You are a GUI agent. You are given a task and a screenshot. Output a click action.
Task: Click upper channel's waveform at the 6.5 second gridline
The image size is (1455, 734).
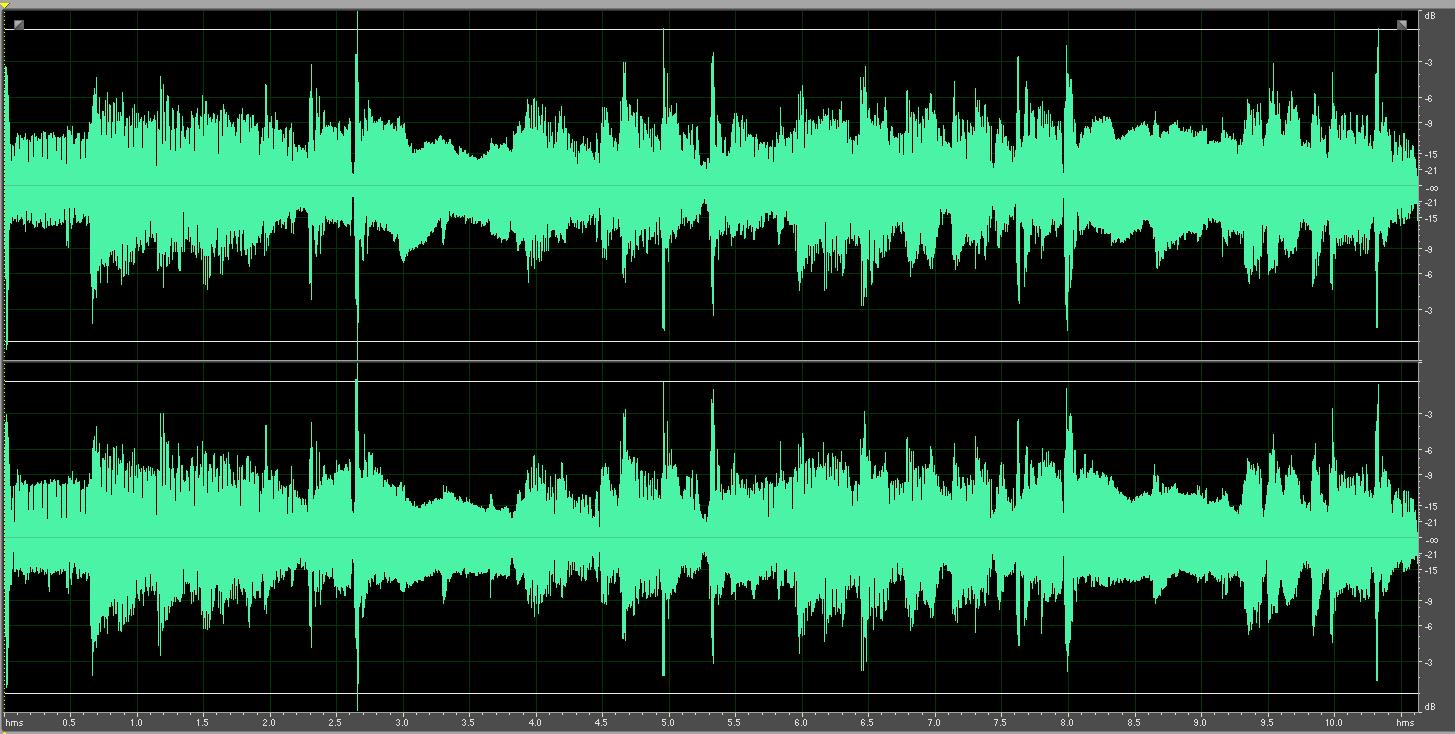(867, 186)
